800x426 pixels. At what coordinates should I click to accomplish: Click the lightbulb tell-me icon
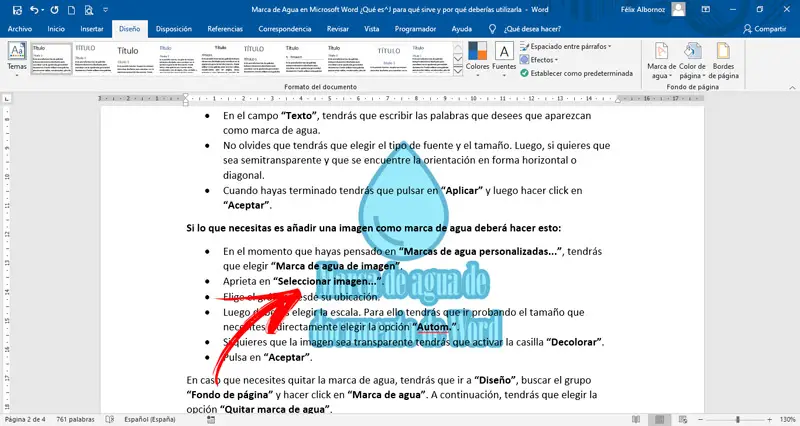point(492,29)
